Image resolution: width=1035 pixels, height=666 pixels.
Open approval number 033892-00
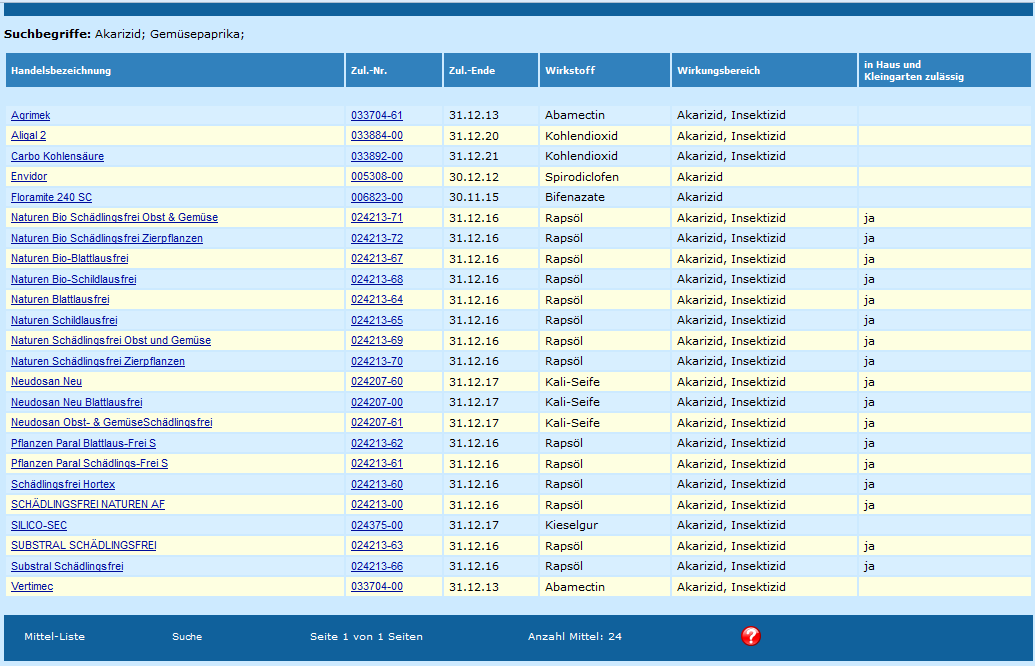(377, 156)
